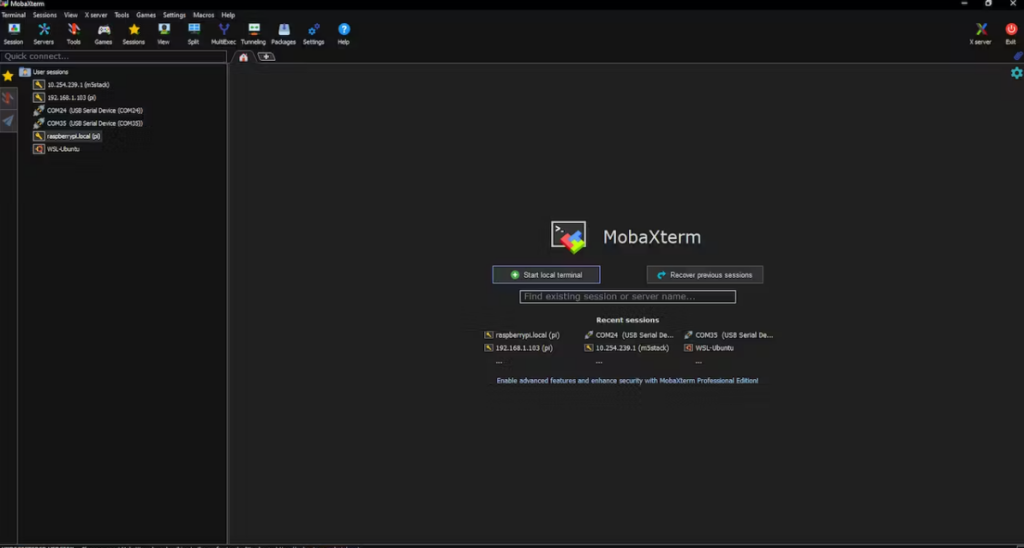Click the home tab
This screenshot has width=1024, height=548.
coord(243,57)
